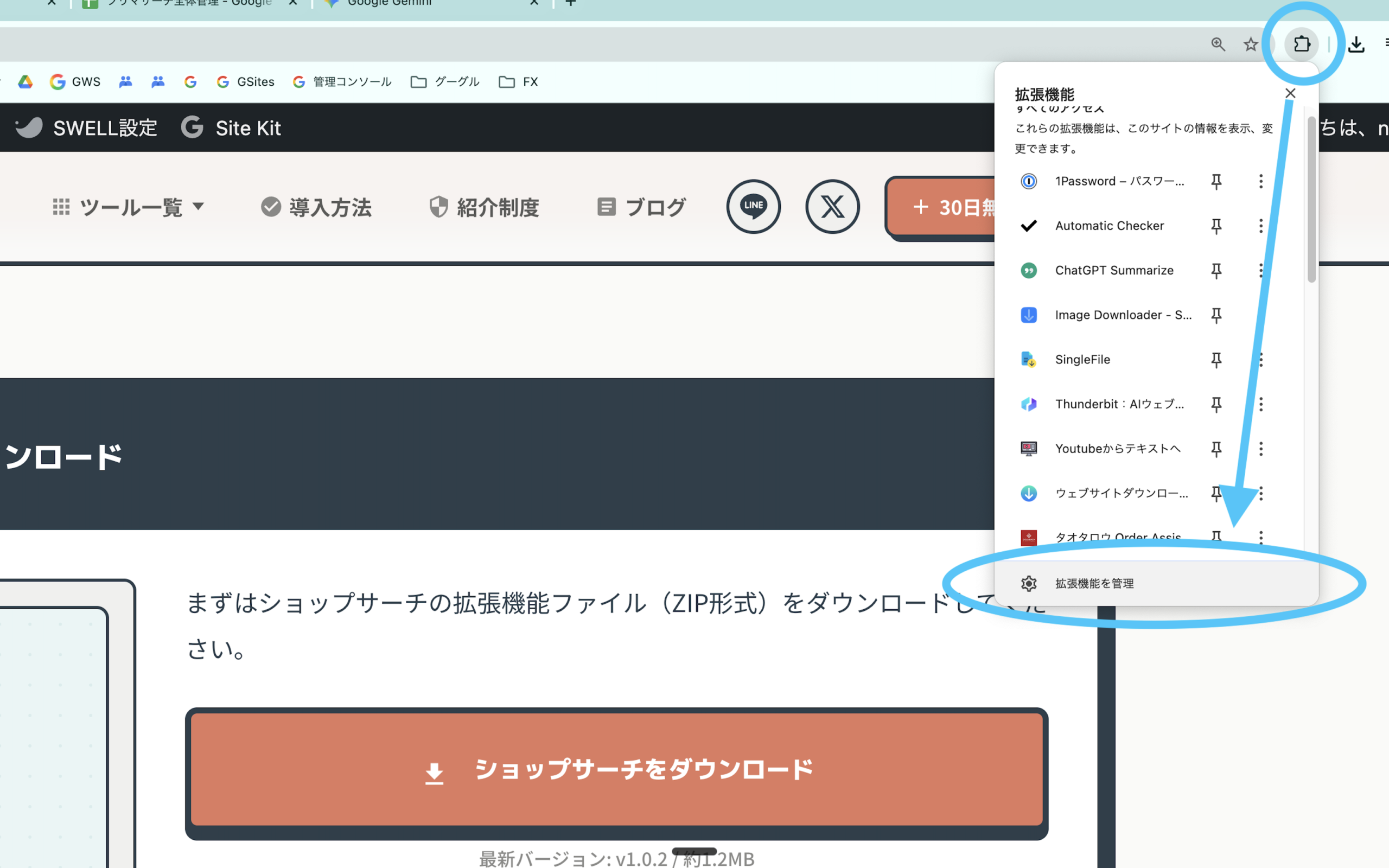
Task: Pin the ChatGPT Summarize extension
Action: (x=1217, y=270)
